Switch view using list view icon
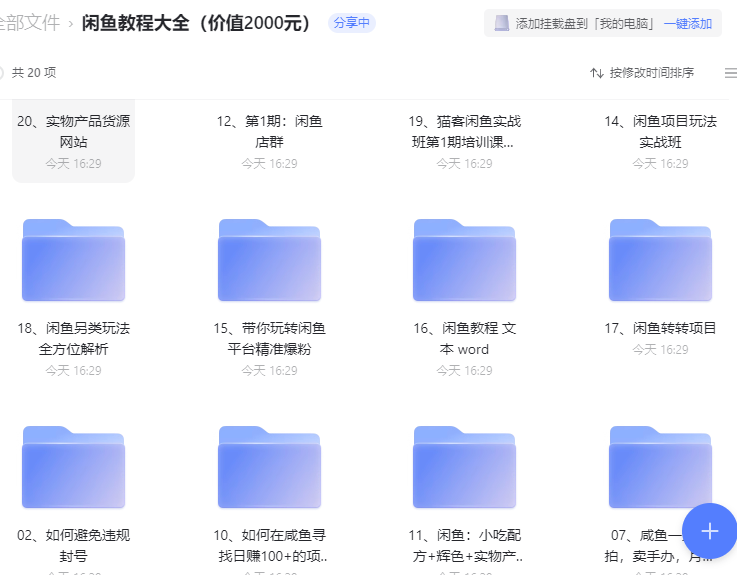 click(731, 73)
